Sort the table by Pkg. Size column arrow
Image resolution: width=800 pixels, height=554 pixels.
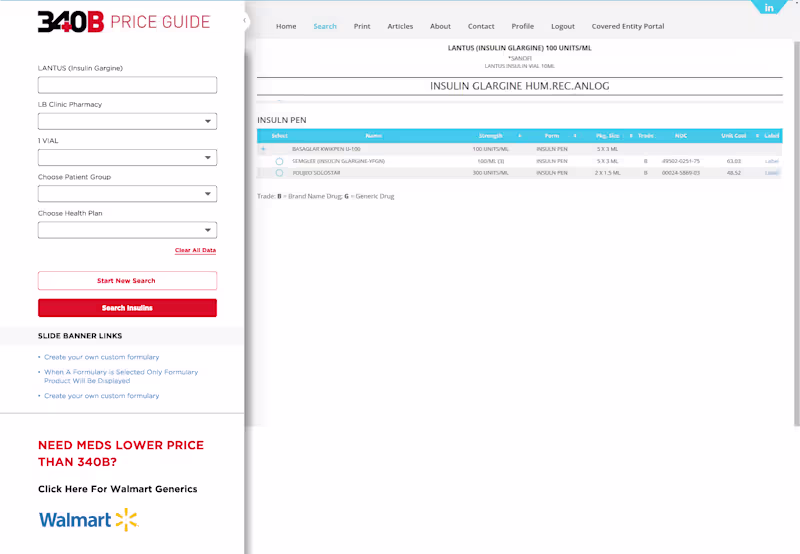[x=631, y=136]
